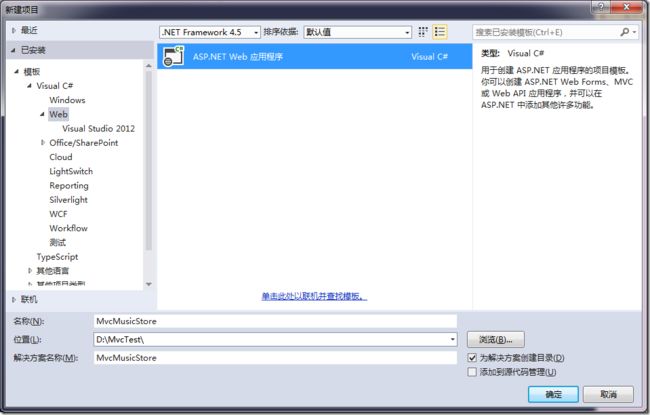
Task: Expand the 最近 section
Action: pyautogui.click(x=14, y=30)
